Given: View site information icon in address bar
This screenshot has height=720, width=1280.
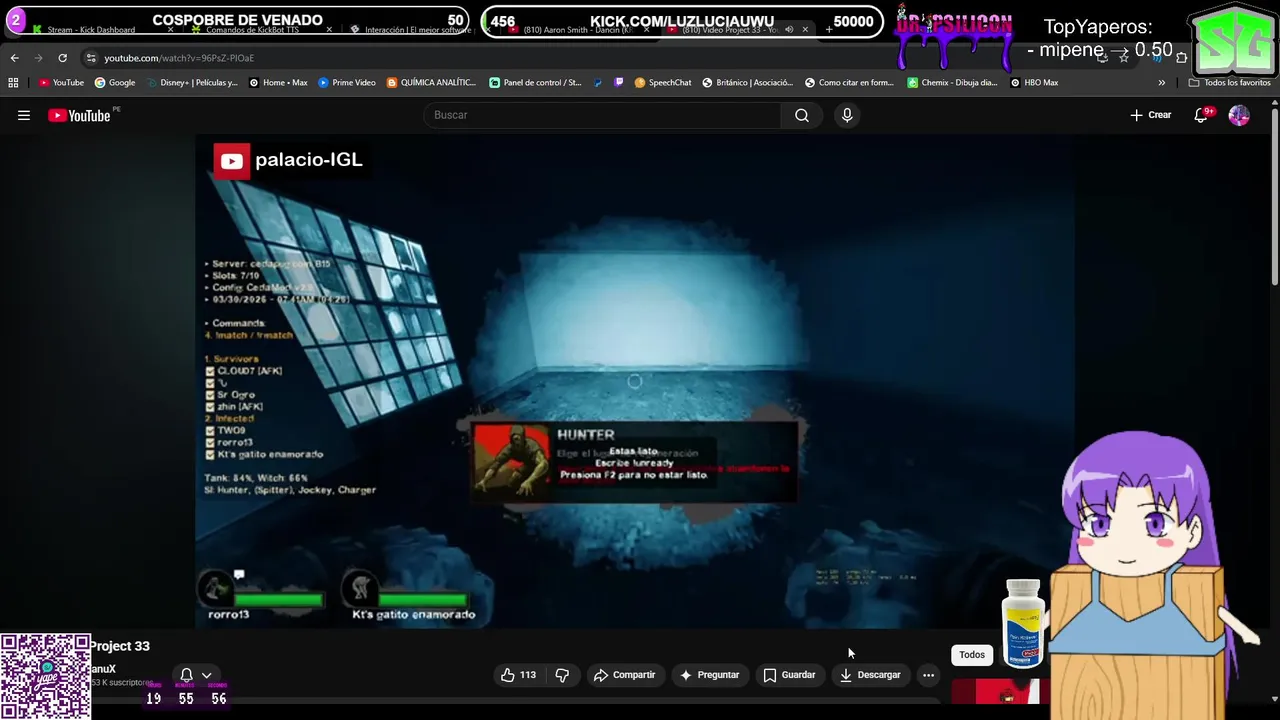Looking at the screenshot, I should [x=91, y=58].
